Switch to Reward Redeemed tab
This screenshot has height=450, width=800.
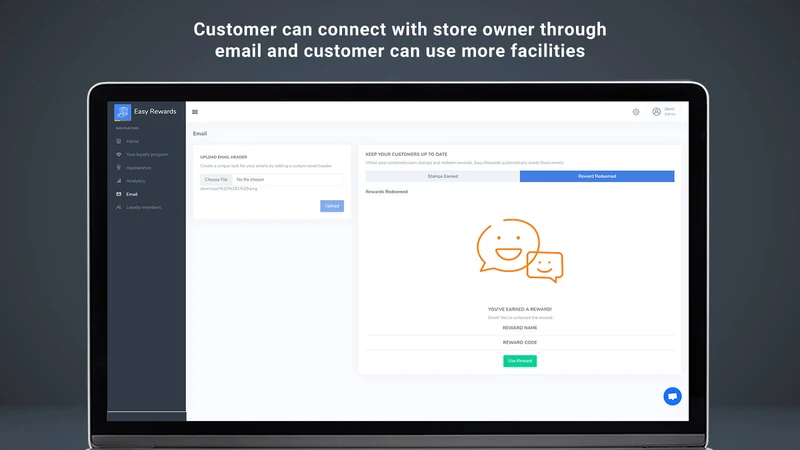597,177
